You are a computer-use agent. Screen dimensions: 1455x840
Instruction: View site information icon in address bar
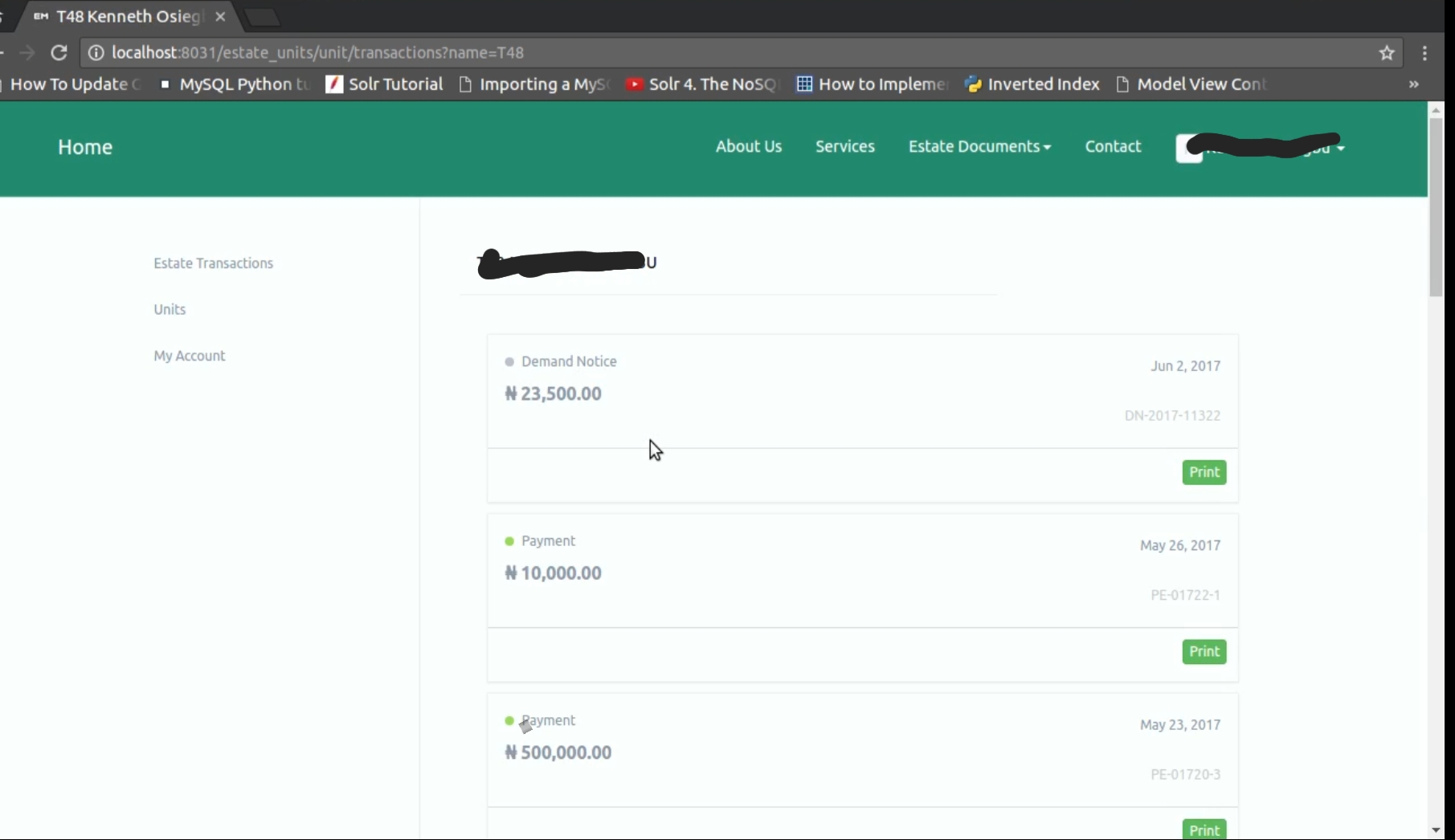pyautogui.click(x=96, y=53)
